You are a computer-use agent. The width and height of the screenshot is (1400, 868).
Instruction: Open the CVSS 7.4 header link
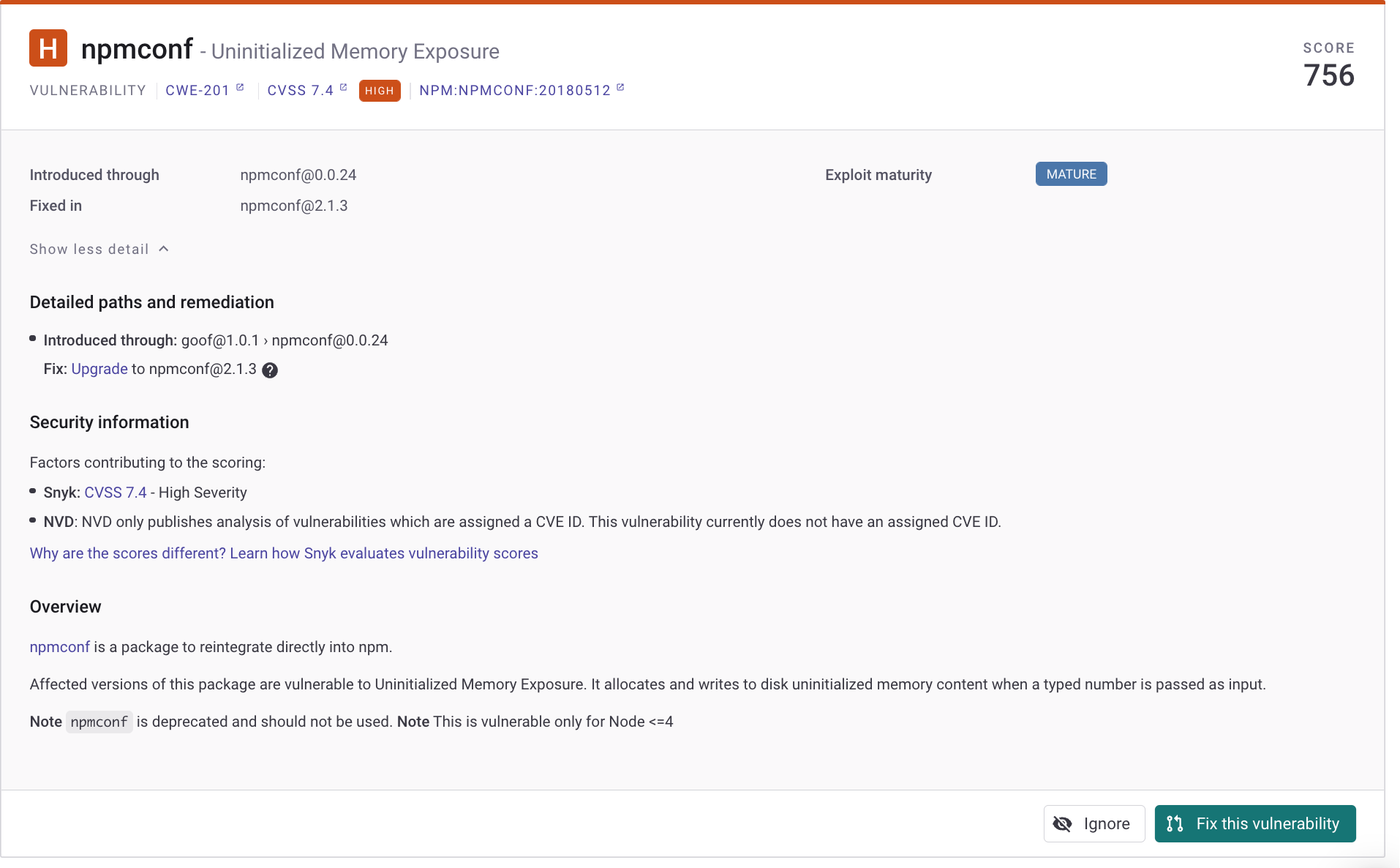(x=301, y=90)
